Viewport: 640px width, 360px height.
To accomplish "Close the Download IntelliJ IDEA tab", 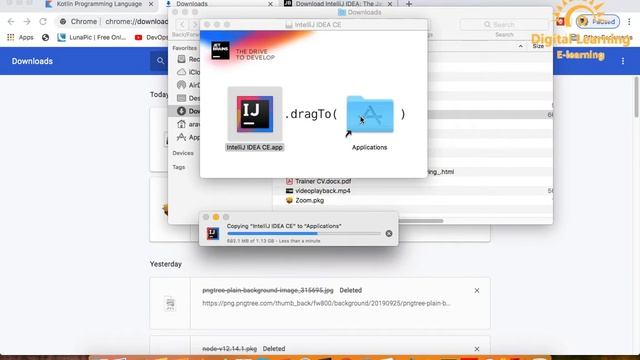I will tap(389, 4).
